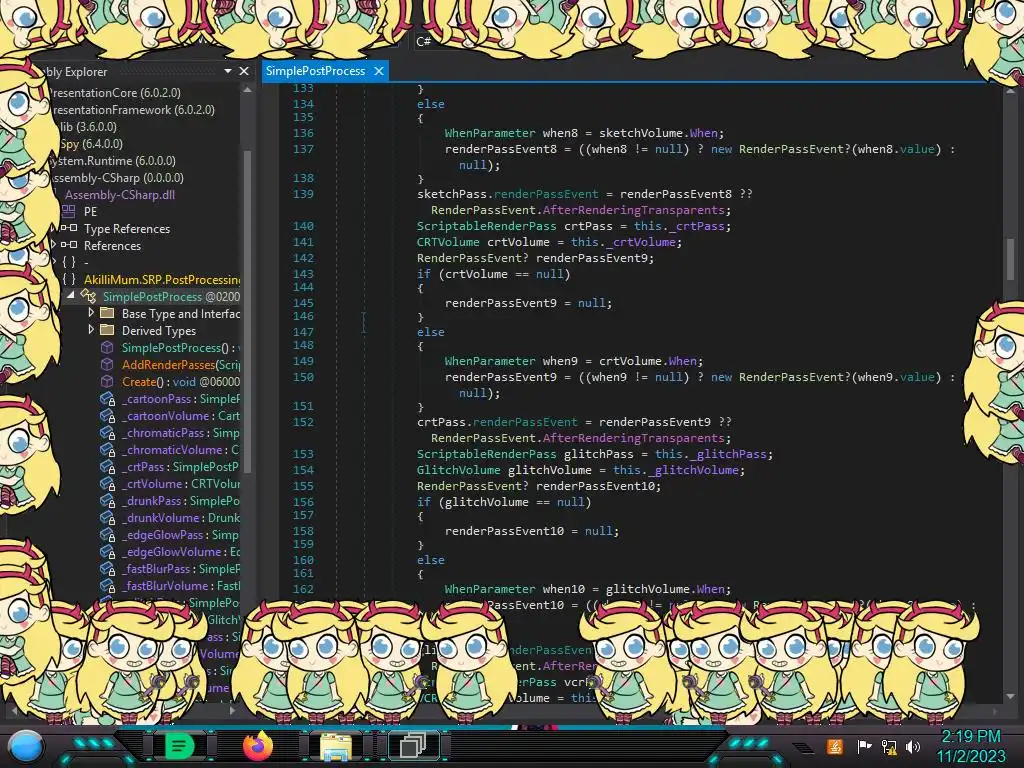Open the Assembly Explorer window options dropdown
The image size is (1024, 768).
228,71
